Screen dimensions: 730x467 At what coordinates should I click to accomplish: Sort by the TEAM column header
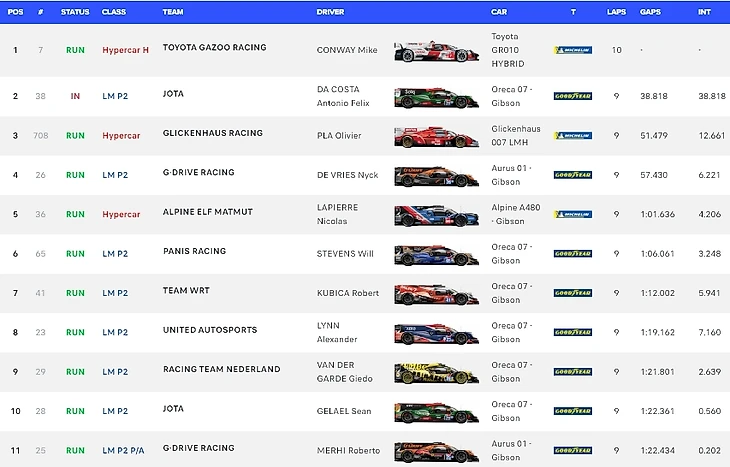click(x=173, y=12)
